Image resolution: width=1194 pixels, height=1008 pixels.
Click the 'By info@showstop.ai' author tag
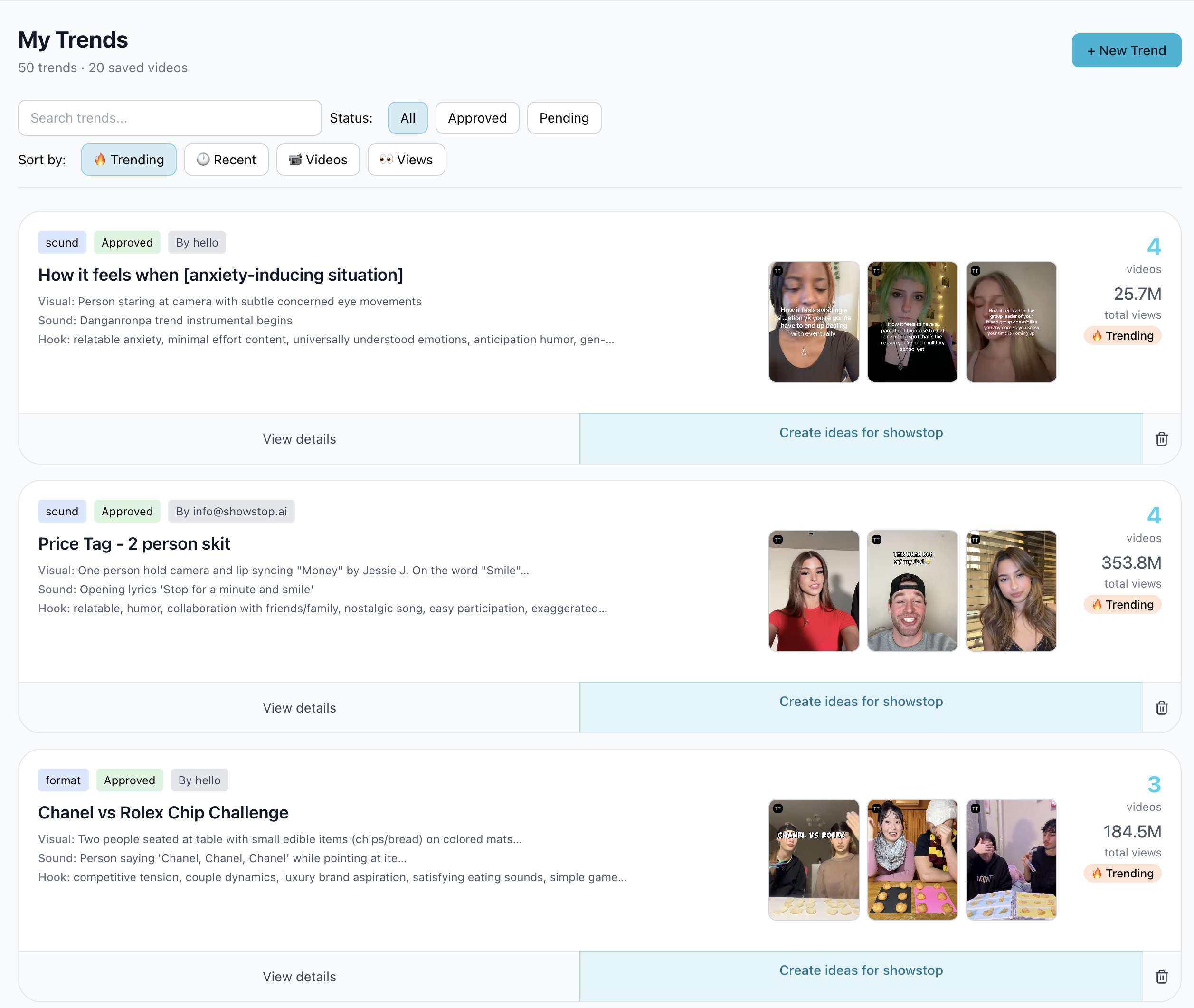(x=231, y=511)
